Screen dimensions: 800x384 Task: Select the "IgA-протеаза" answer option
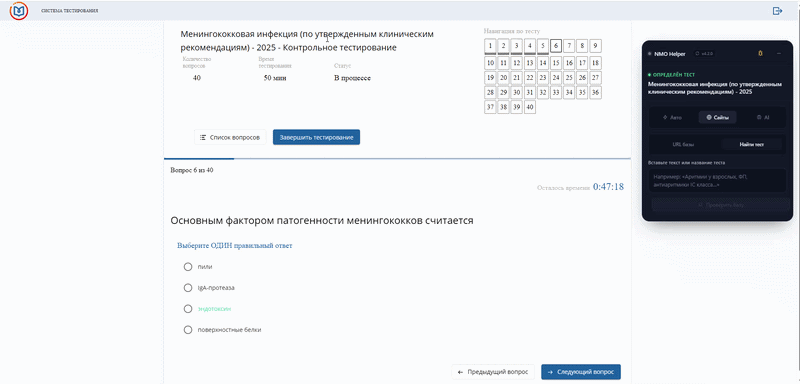(188, 288)
